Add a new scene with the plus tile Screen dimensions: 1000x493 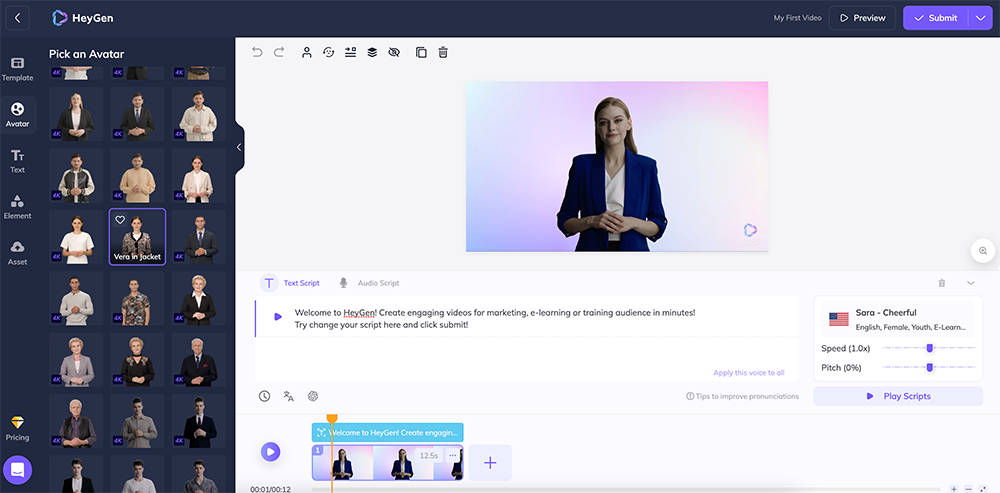coord(490,463)
